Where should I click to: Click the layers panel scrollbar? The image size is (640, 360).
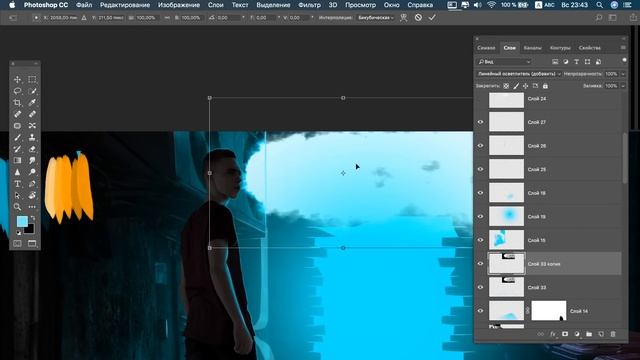(624, 159)
